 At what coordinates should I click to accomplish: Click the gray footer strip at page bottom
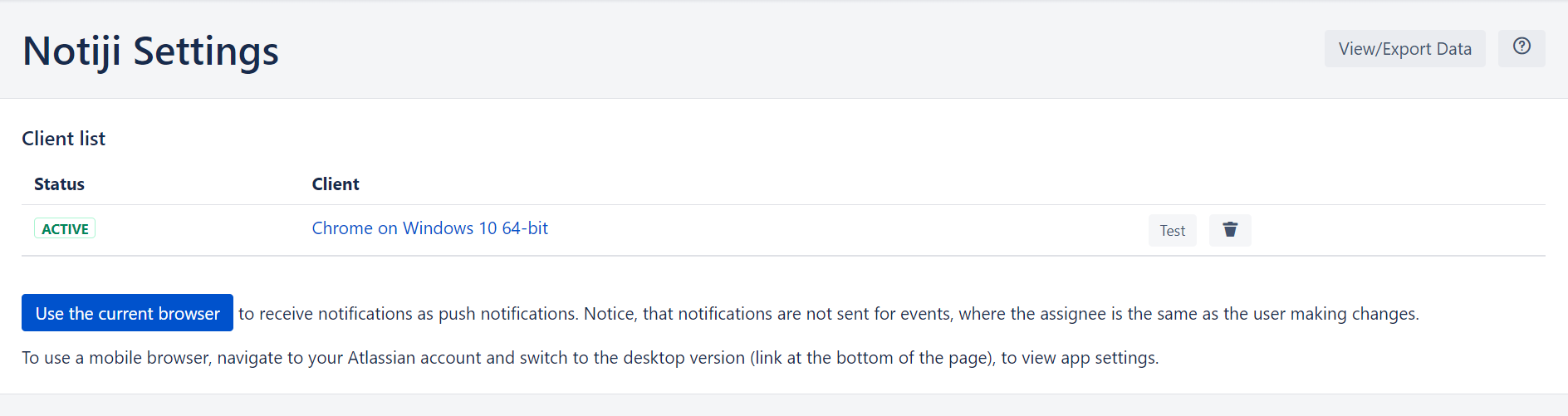[784, 405]
